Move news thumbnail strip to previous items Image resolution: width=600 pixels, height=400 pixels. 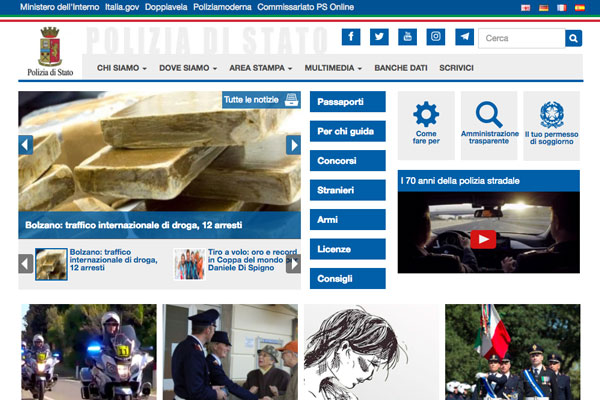[x=26, y=264]
